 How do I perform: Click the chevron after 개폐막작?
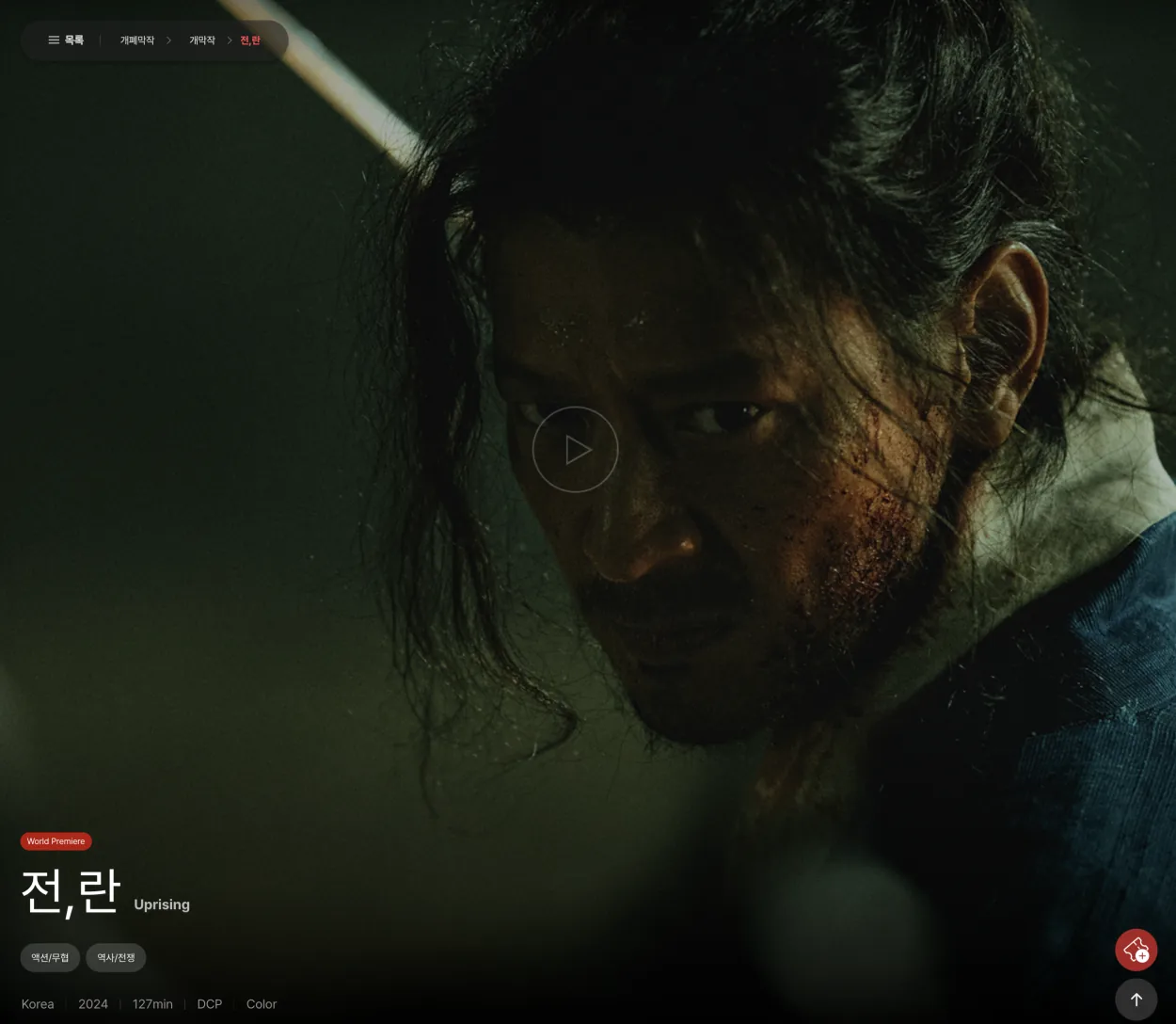(168, 40)
